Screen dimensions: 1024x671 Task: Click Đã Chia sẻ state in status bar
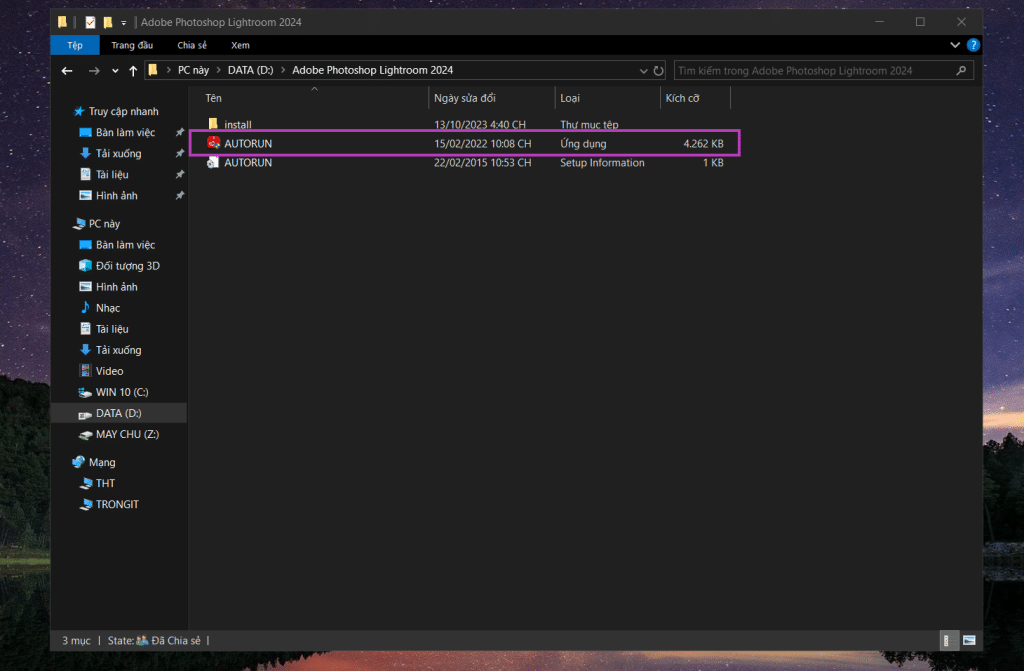click(176, 640)
